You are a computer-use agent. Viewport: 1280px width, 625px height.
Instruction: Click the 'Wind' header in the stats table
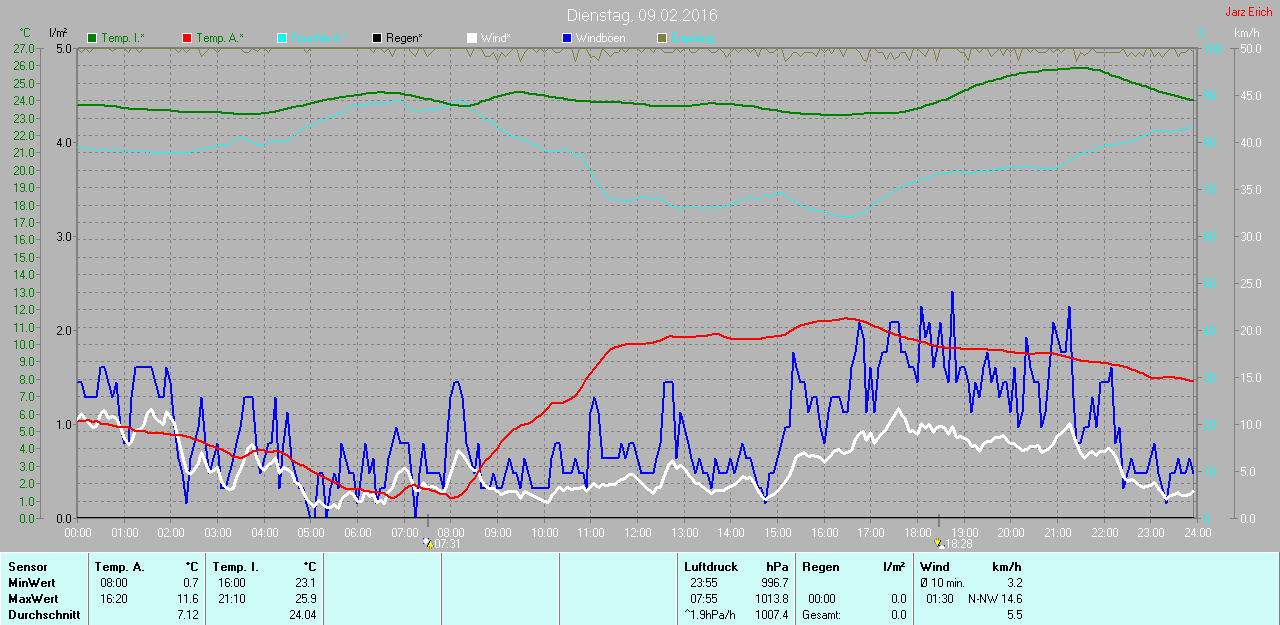935,567
